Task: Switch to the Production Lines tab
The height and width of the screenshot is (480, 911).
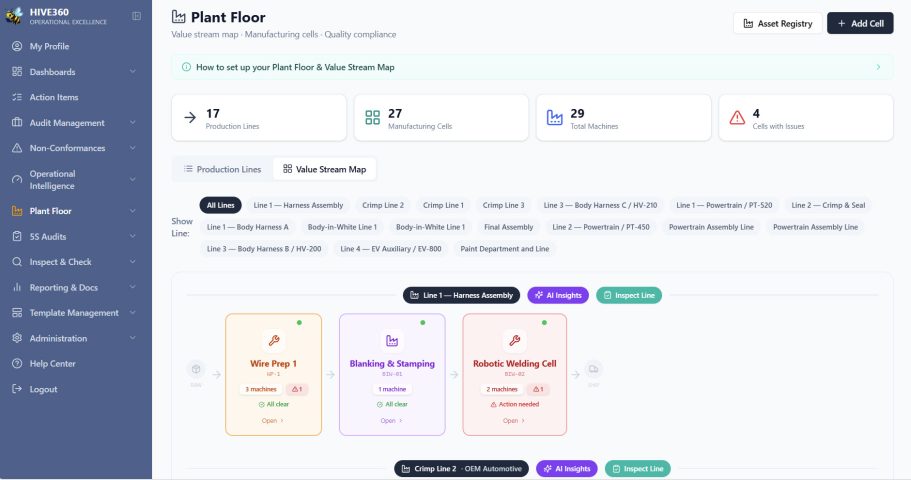Action: pyautogui.click(x=223, y=169)
